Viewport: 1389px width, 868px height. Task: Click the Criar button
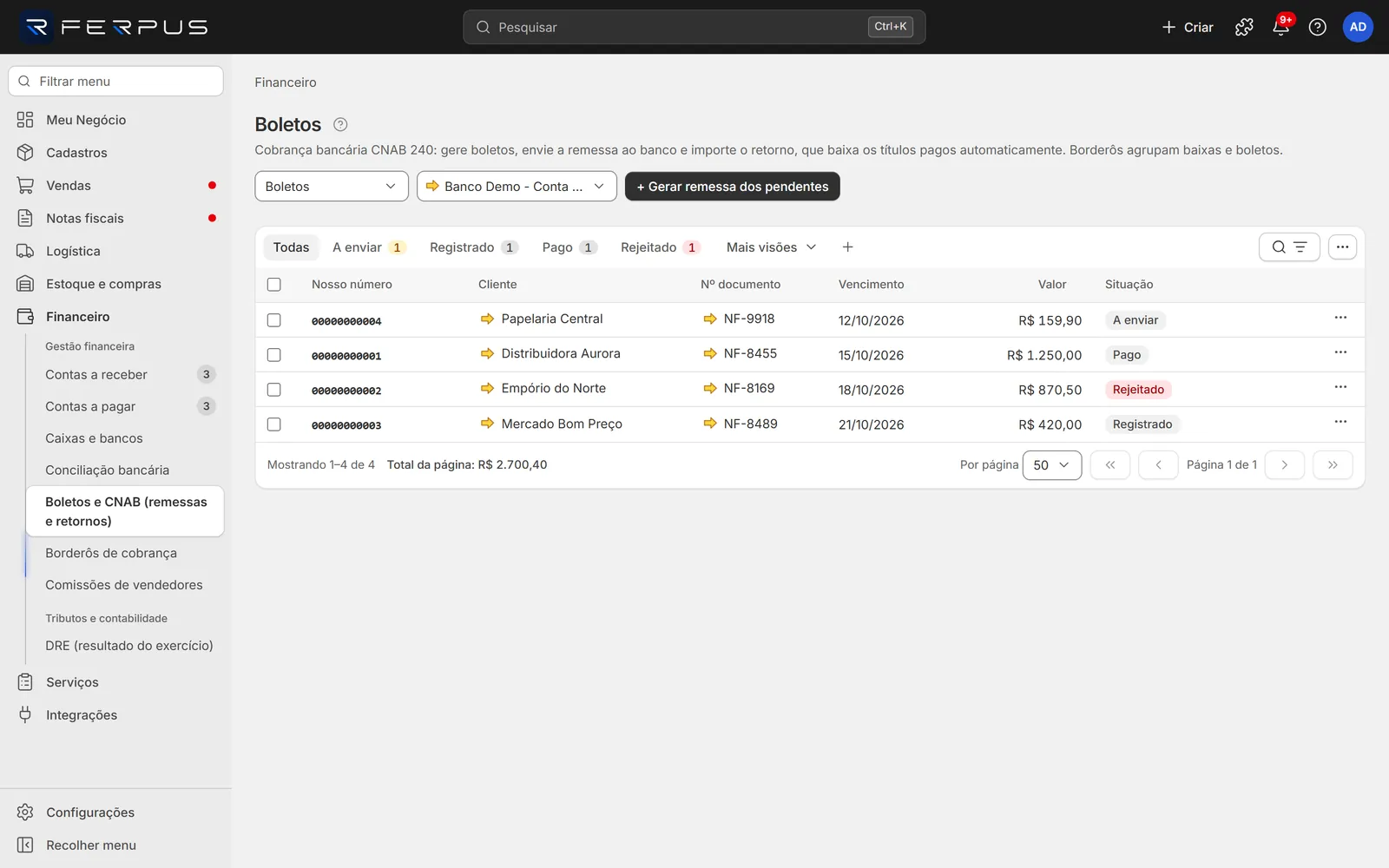point(1188,27)
